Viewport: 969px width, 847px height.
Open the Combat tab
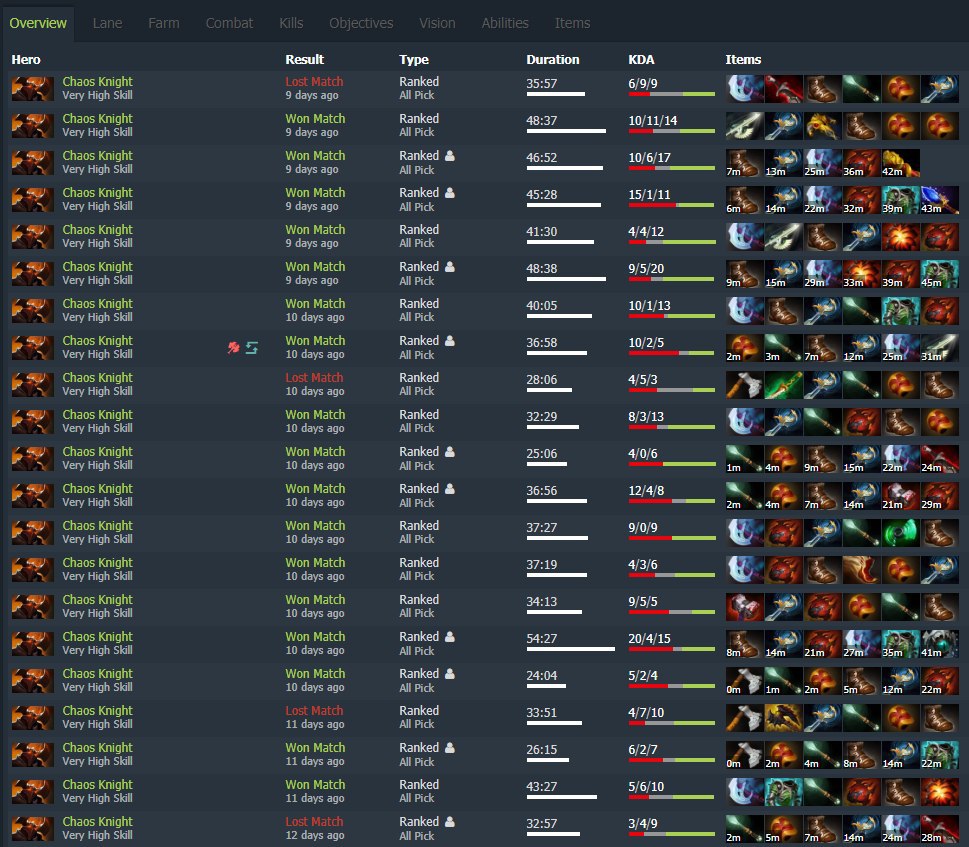click(x=229, y=23)
